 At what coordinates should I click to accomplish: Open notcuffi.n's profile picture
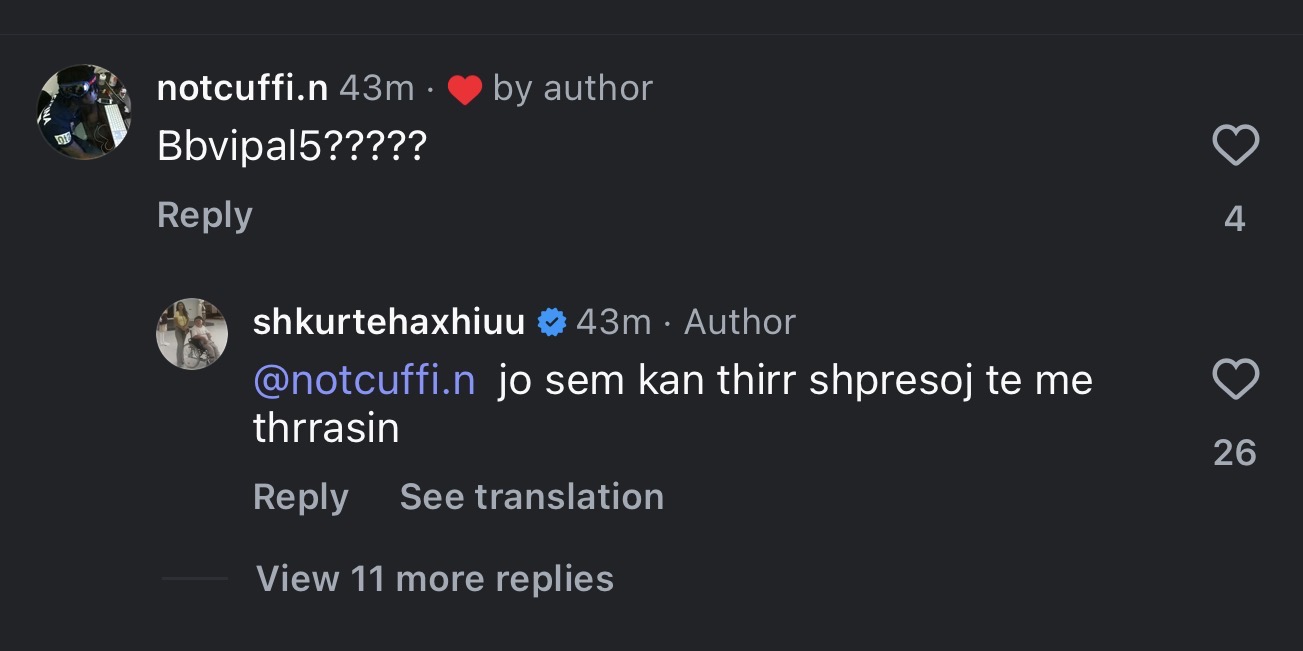[x=84, y=112]
